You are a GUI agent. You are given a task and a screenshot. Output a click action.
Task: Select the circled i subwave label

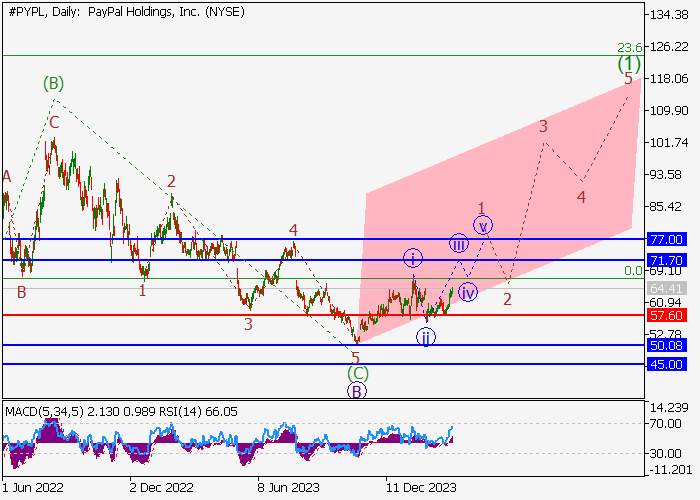click(x=413, y=258)
